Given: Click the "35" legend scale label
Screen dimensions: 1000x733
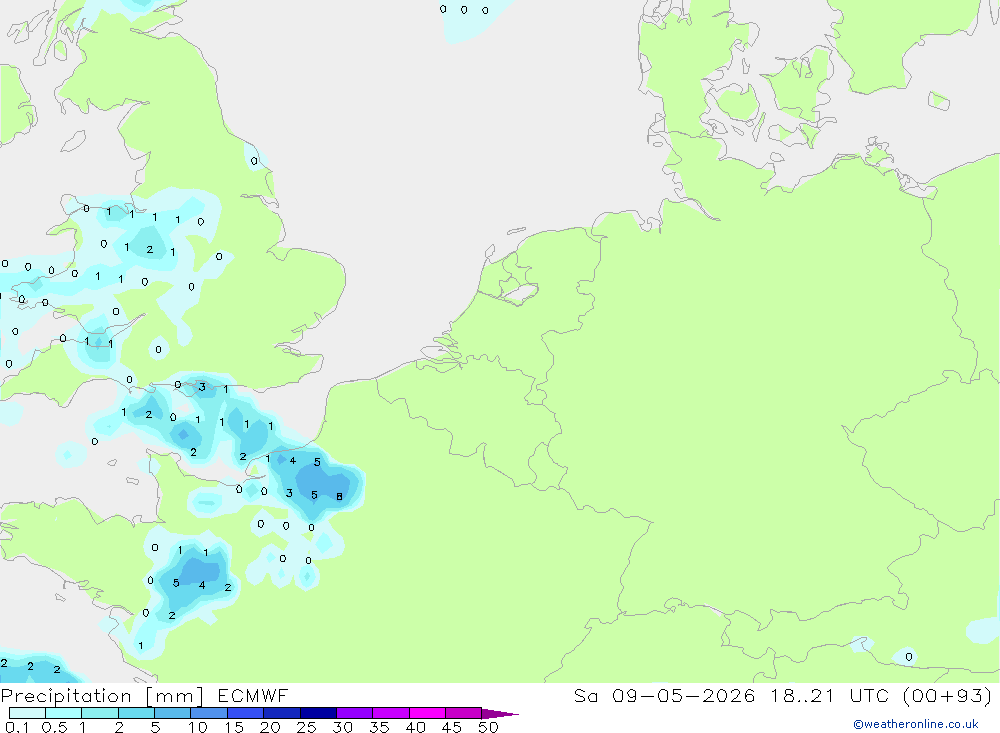Looking at the screenshot, I should pos(379,727).
